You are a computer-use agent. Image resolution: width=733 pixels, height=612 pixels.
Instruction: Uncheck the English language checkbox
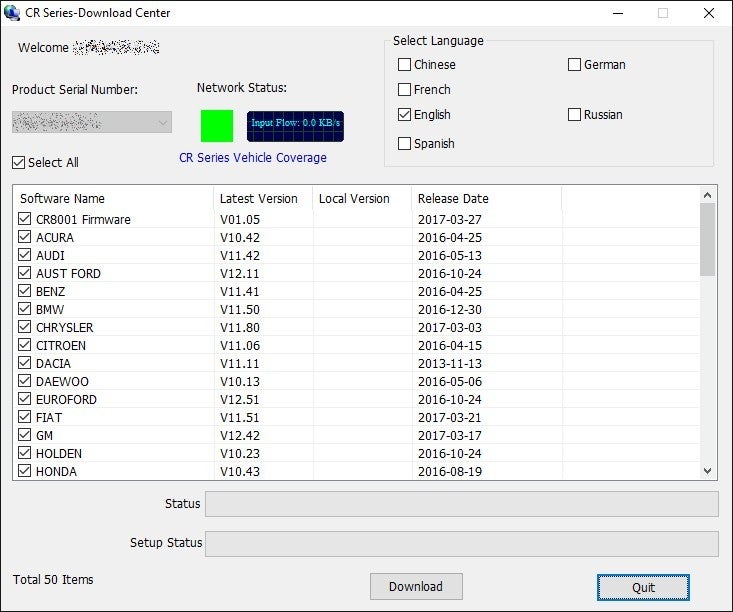[404, 115]
